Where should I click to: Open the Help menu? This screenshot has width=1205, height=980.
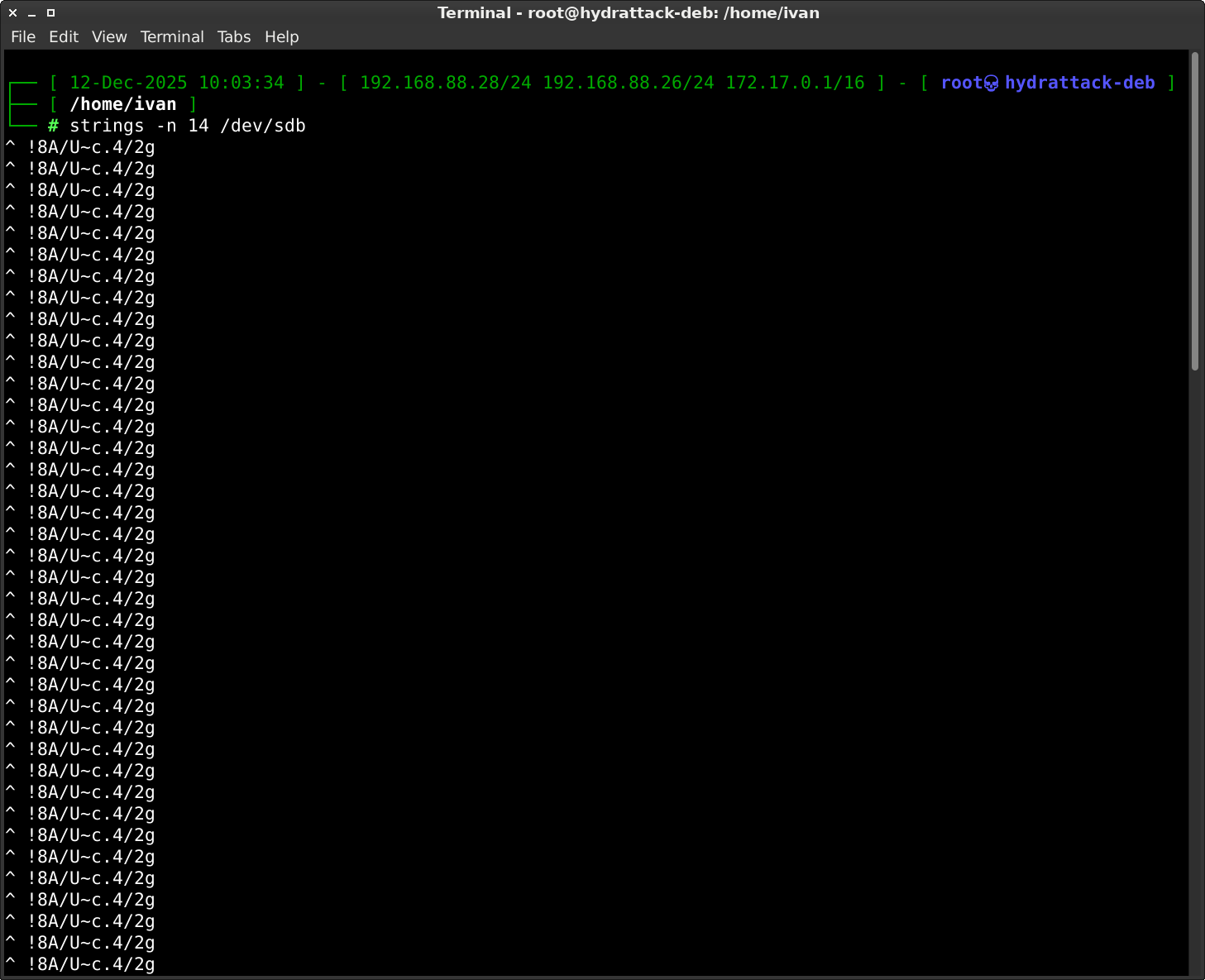tap(281, 36)
